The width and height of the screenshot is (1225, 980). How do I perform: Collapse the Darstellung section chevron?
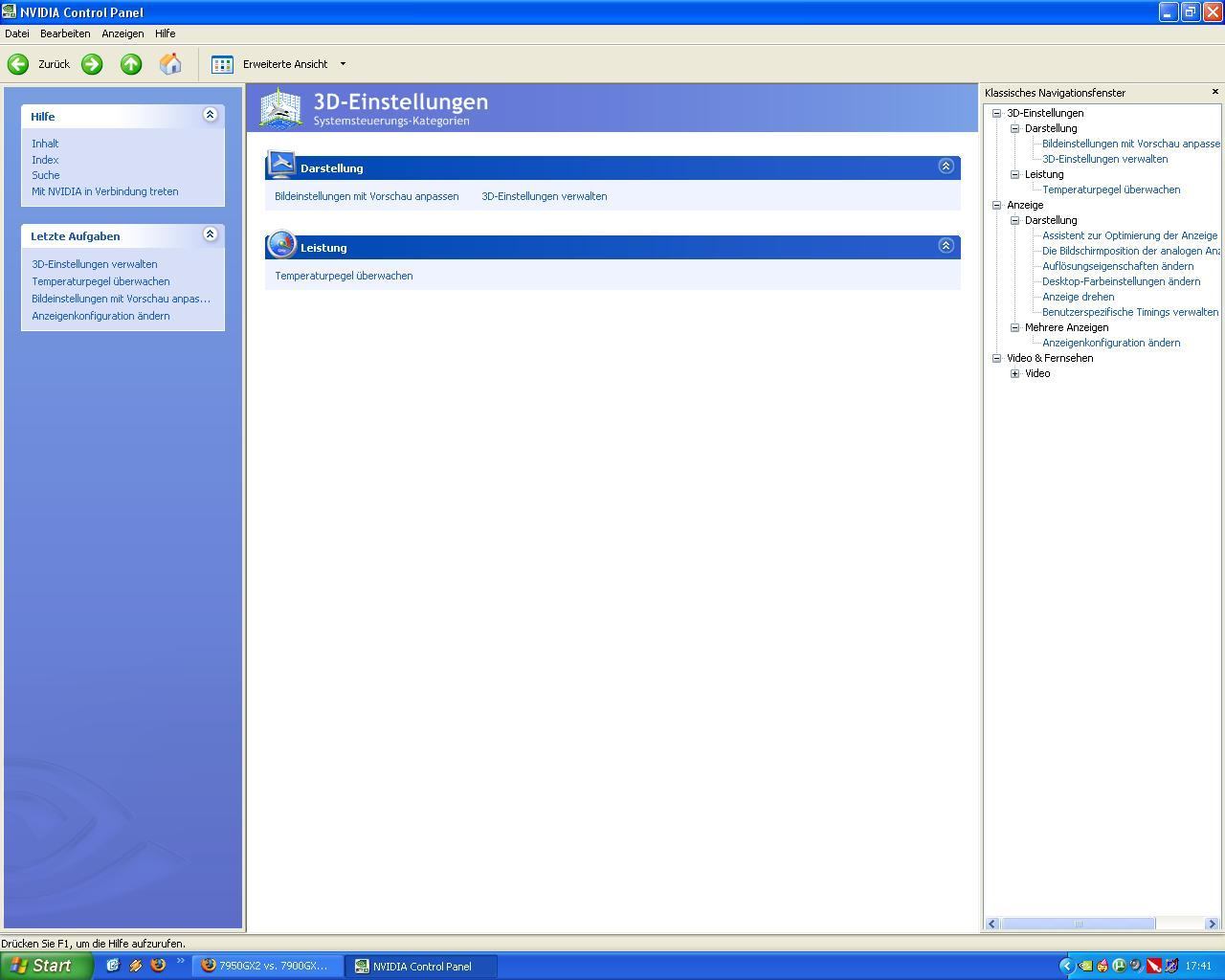(946, 166)
